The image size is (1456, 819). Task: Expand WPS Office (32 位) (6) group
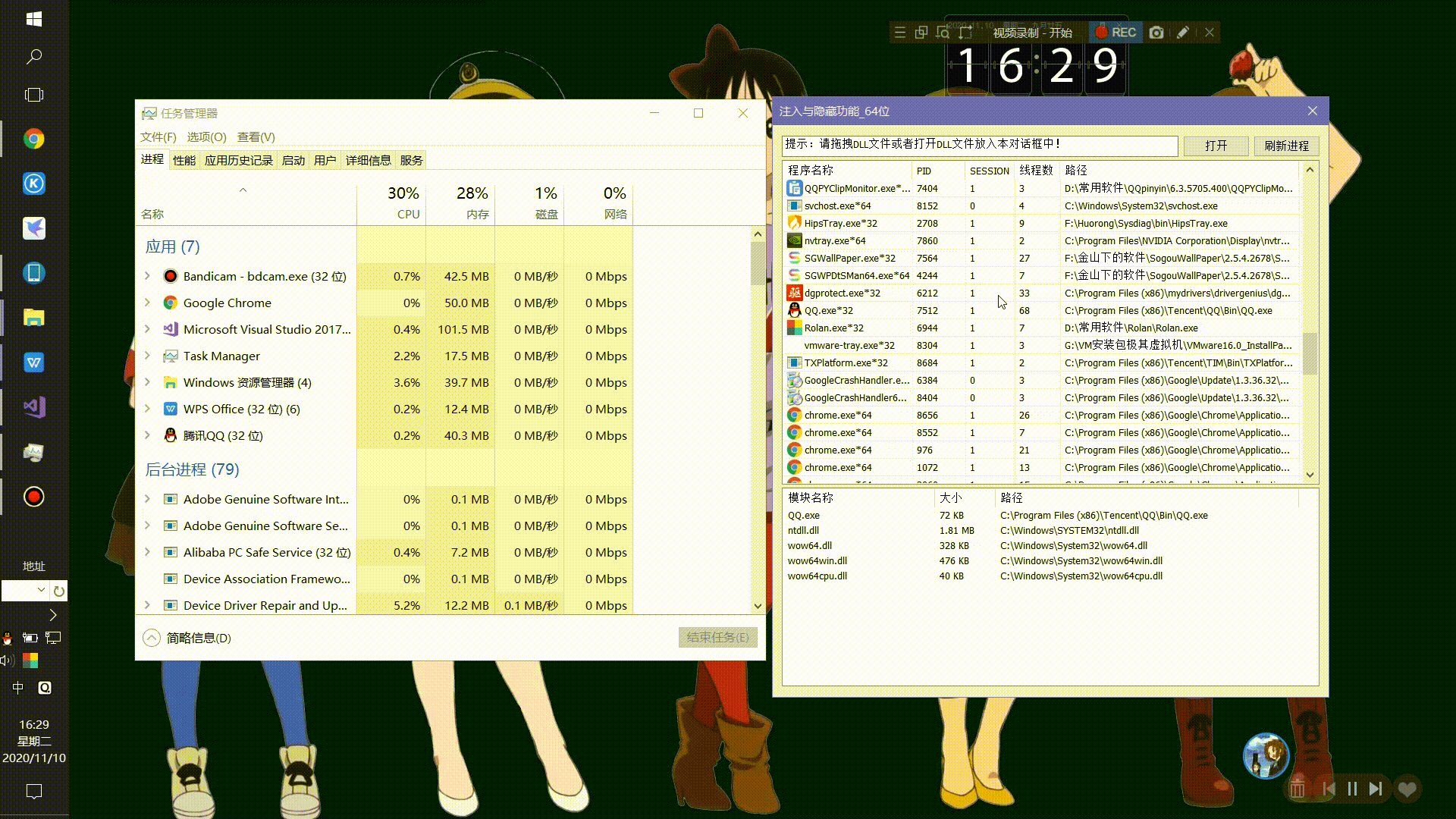point(147,409)
